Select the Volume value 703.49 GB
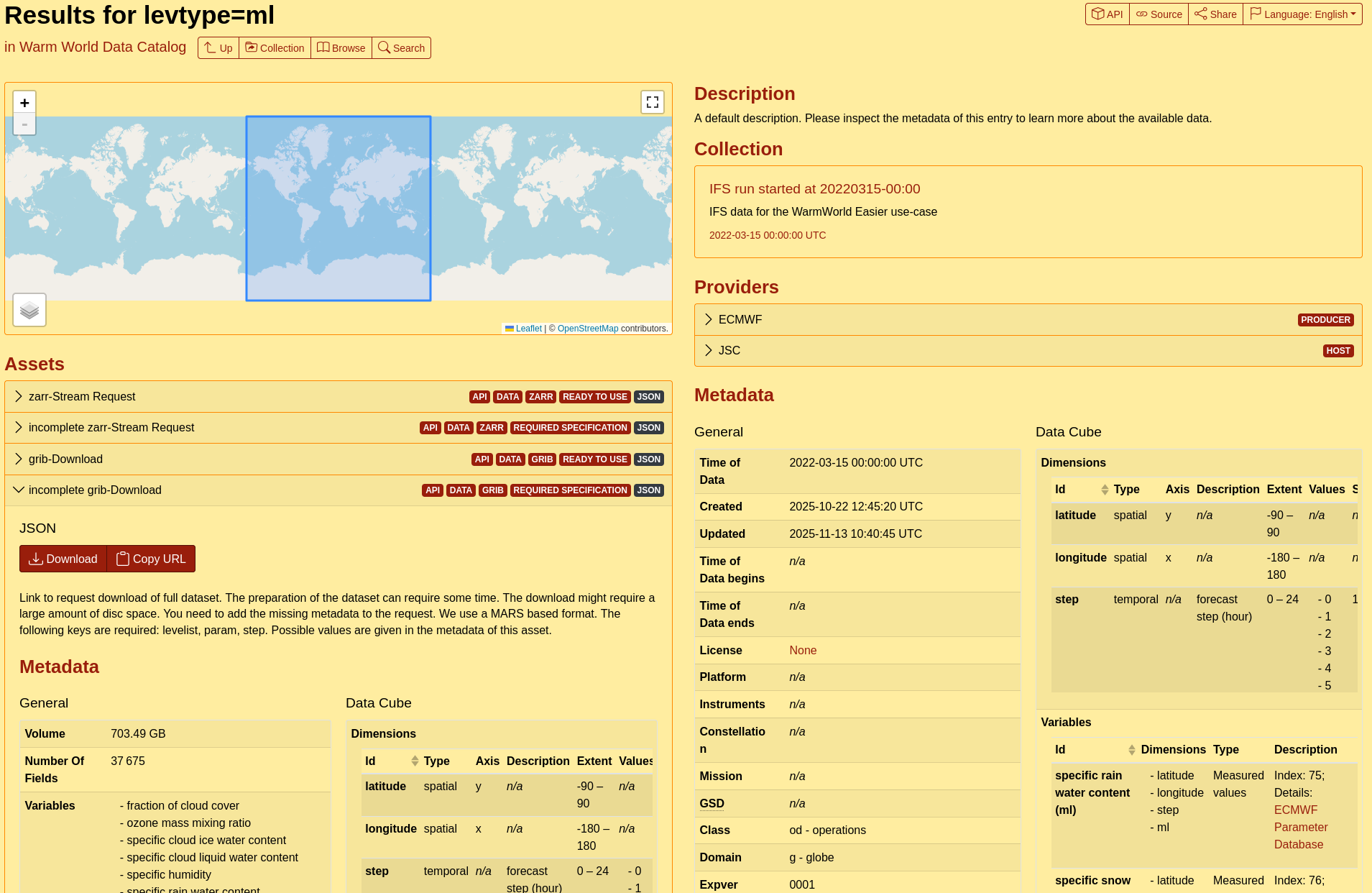 pos(138,734)
